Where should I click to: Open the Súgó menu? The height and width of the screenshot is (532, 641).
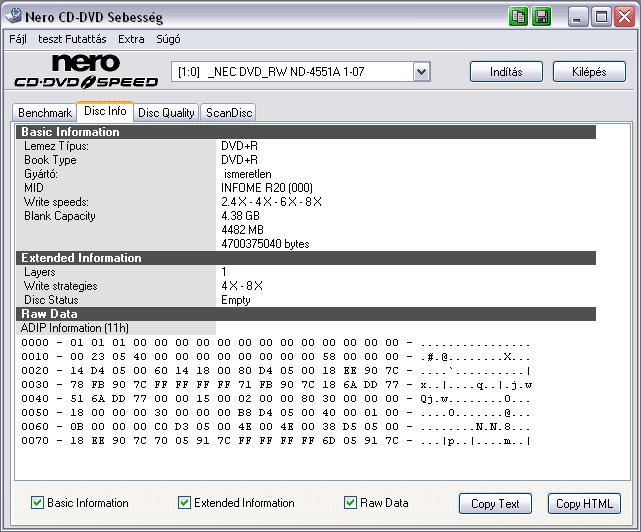(x=168, y=39)
